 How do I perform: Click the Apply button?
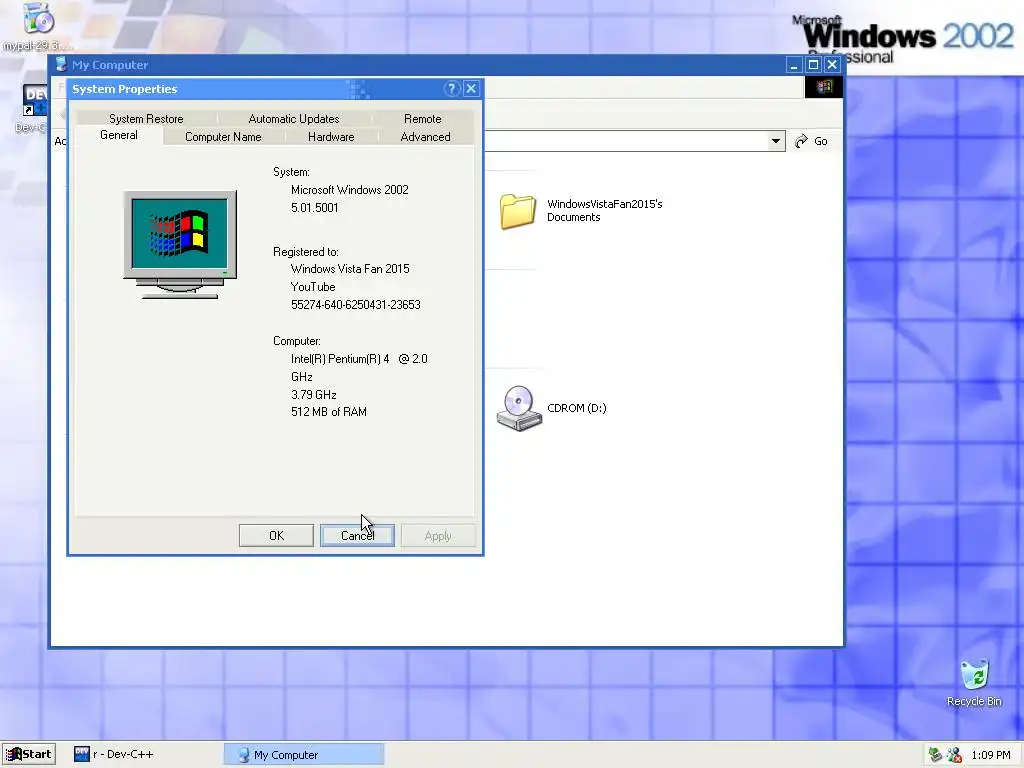tap(438, 536)
